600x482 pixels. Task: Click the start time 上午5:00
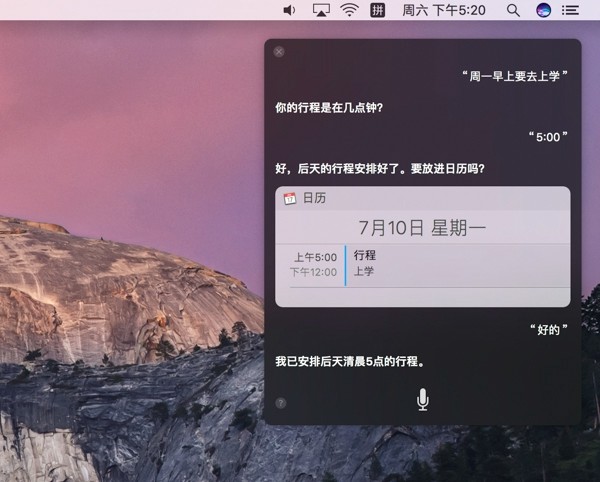[316, 257]
